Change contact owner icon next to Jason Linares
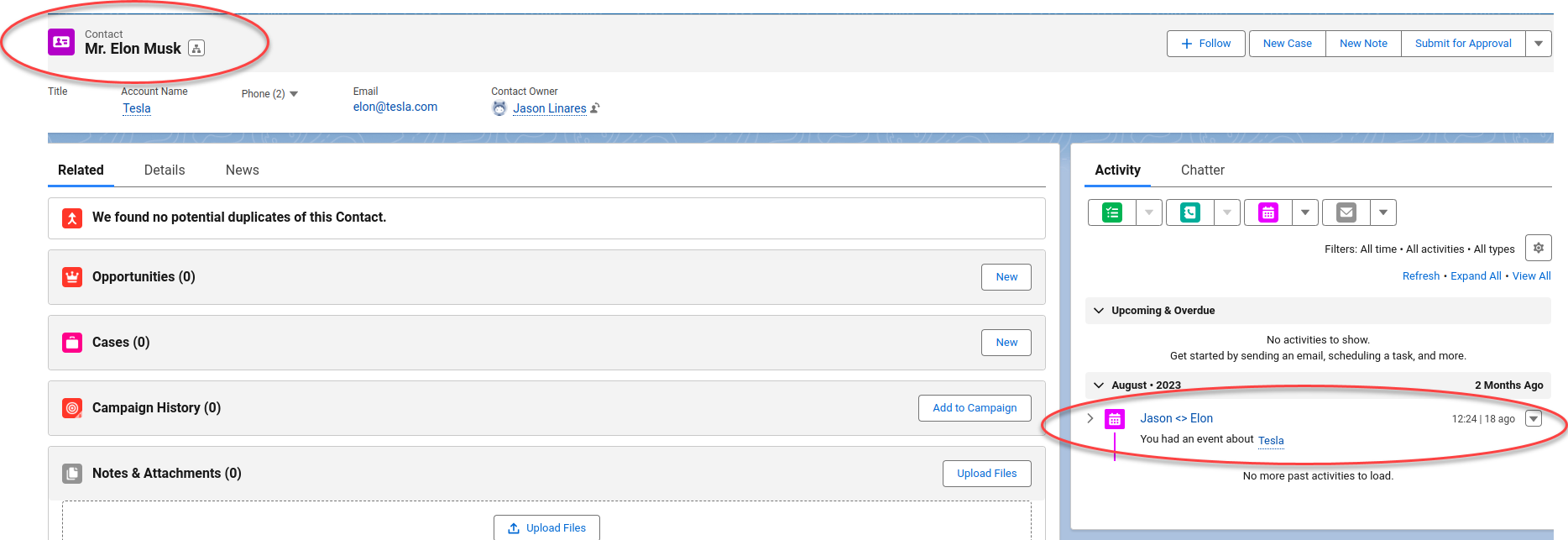This screenshot has width=1568, height=540. point(595,108)
